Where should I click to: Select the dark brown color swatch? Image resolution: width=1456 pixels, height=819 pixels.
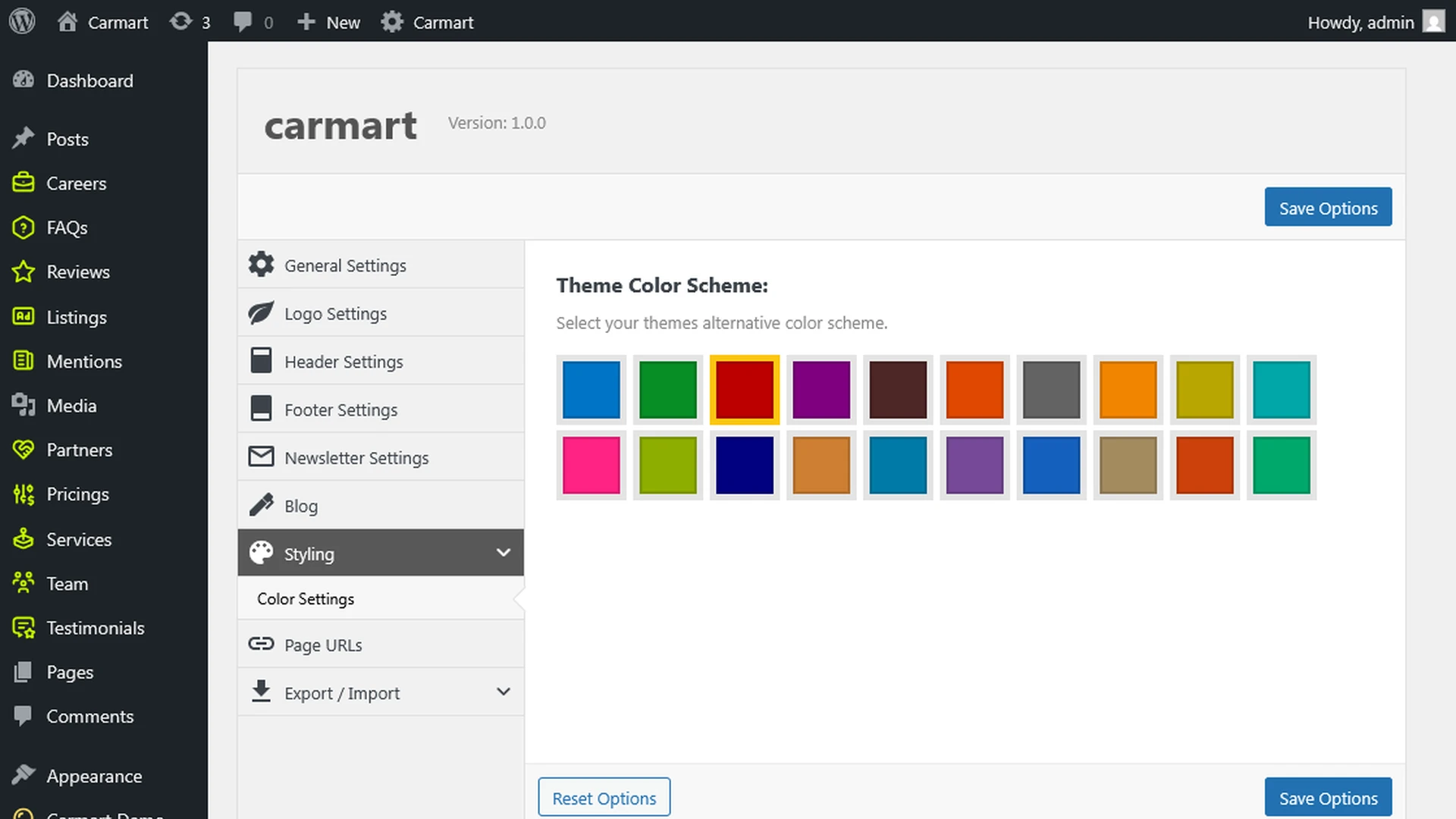click(898, 390)
